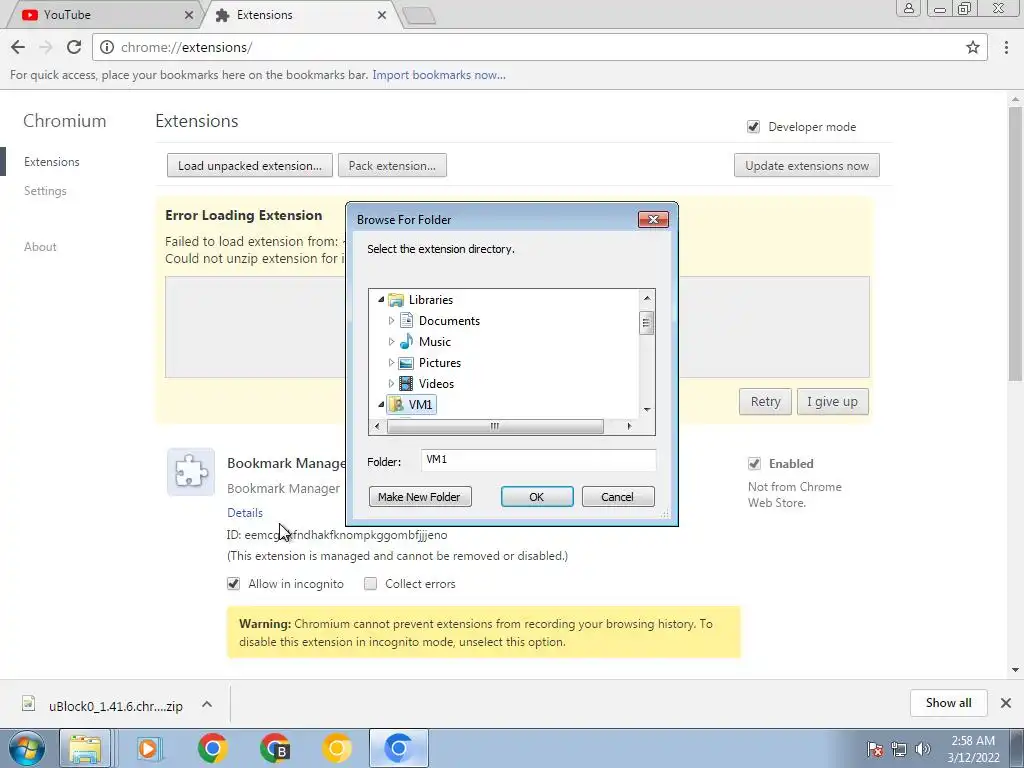Toggle the Developer mode checkbox
This screenshot has width=1024, height=768.
click(753, 127)
